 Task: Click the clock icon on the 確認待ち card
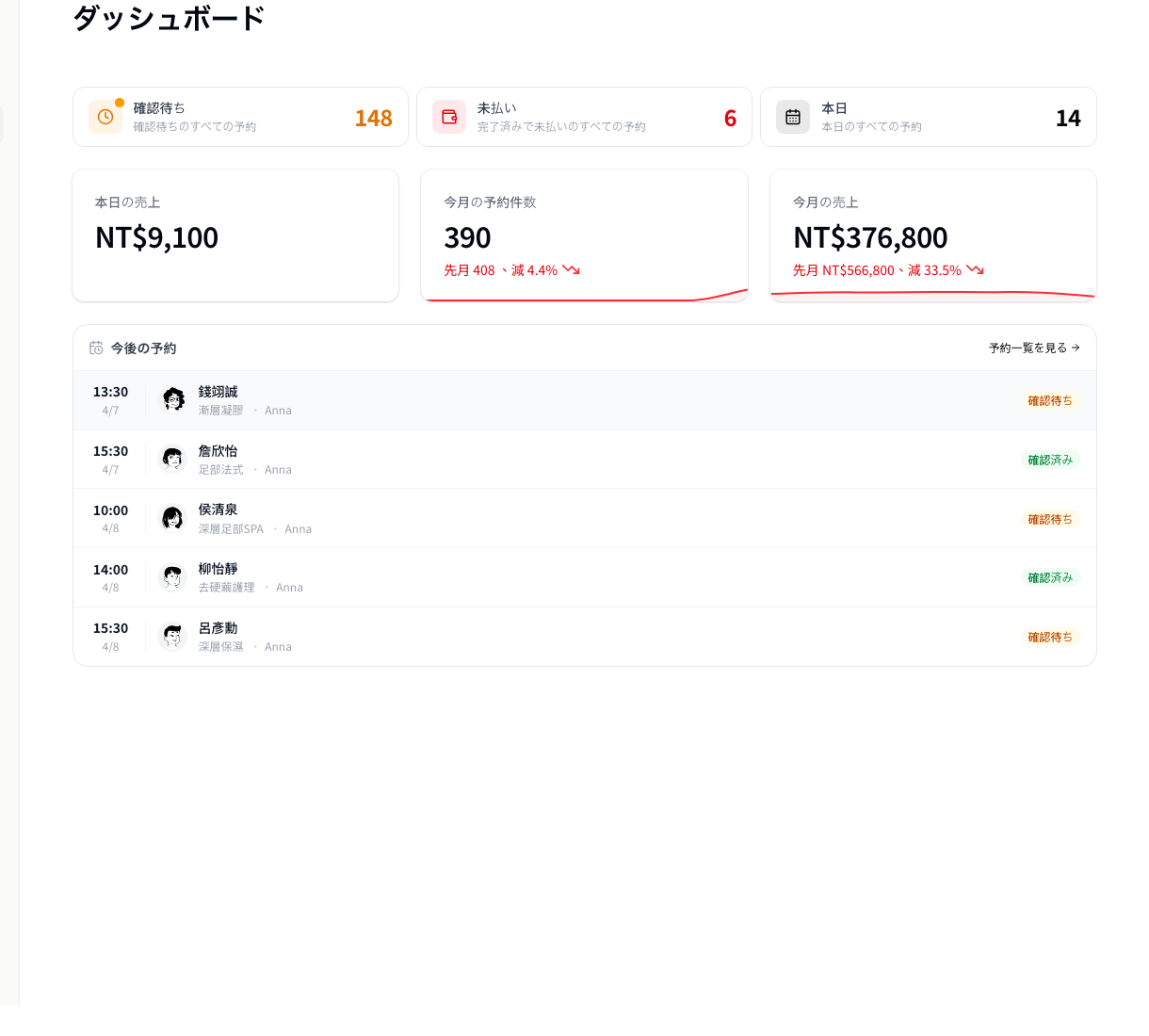click(x=105, y=117)
